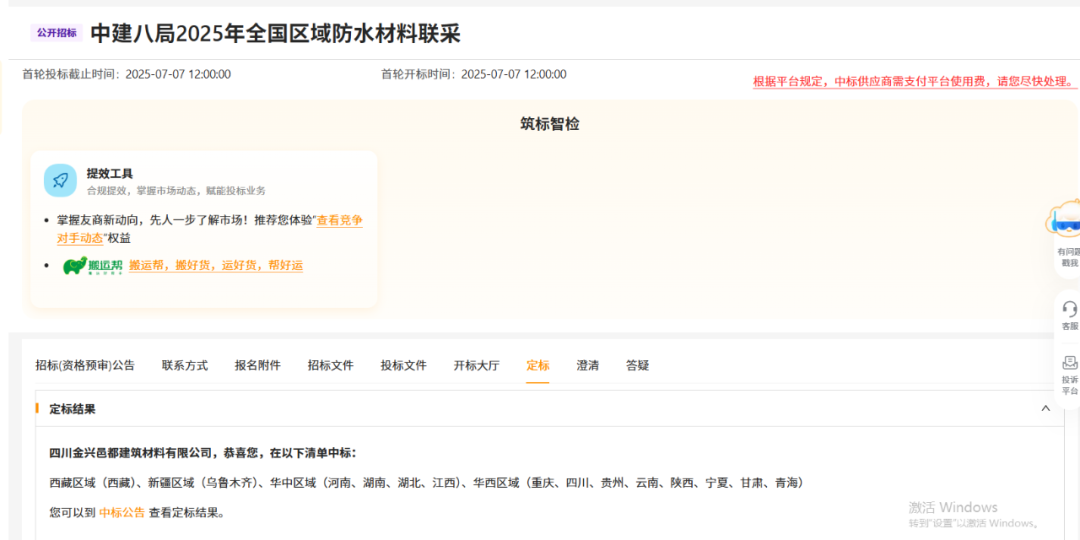1080x540 pixels.
Task: Open the 报名附件 tab
Action: coord(258,366)
